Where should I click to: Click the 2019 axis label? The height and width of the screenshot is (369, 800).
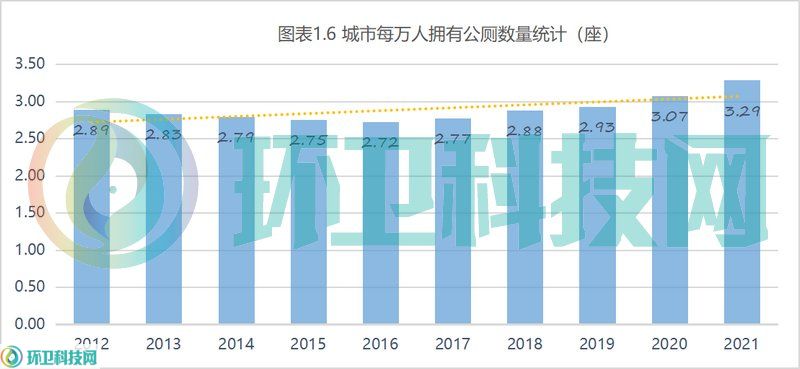[x=597, y=344]
